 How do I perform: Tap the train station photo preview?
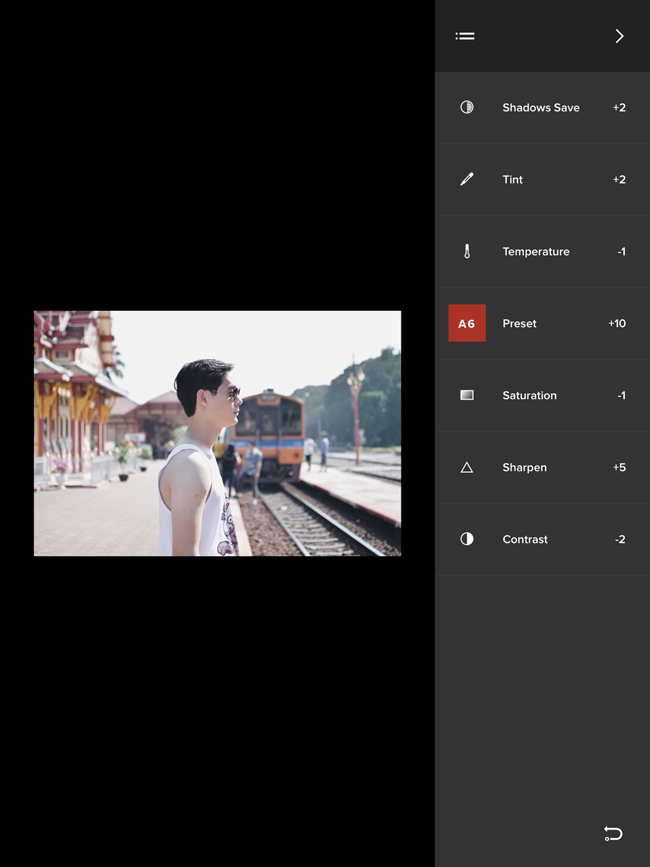[217, 433]
